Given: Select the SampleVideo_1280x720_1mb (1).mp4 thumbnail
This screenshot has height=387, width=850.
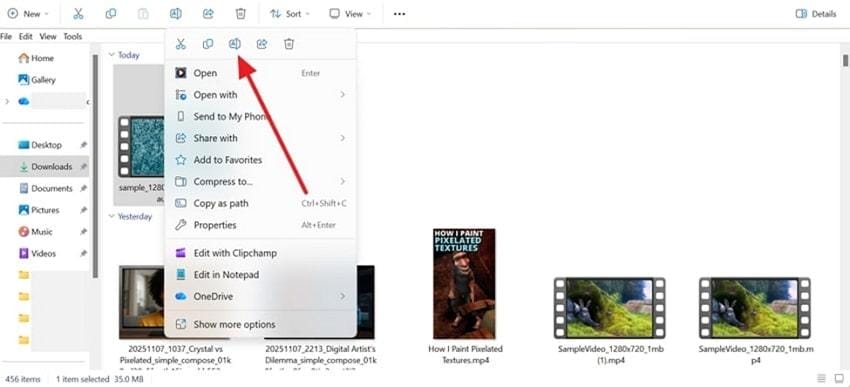Looking at the screenshot, I should 610,308.
